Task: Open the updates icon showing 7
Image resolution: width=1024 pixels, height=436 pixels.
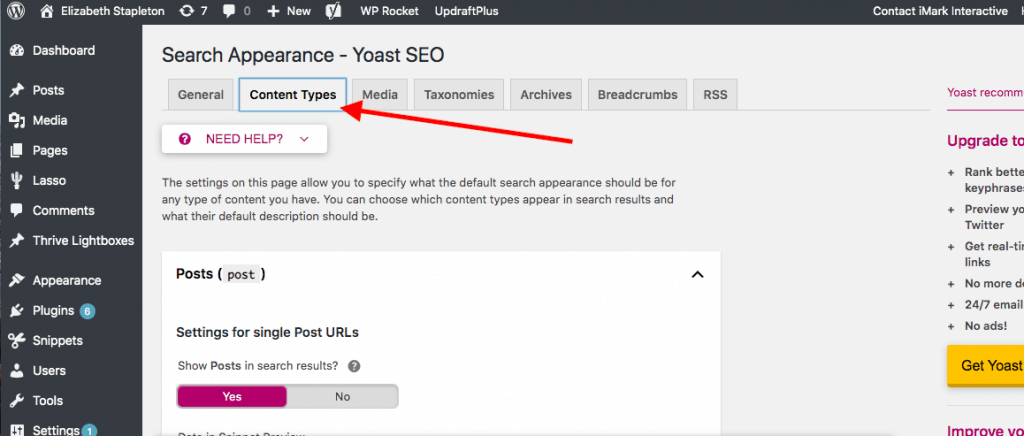Action: [x=187, y=11]
